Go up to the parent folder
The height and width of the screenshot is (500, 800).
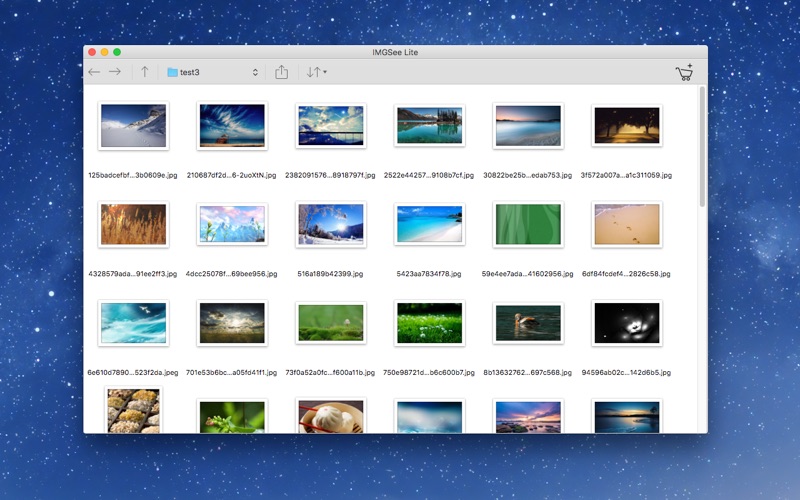[145, 72]
